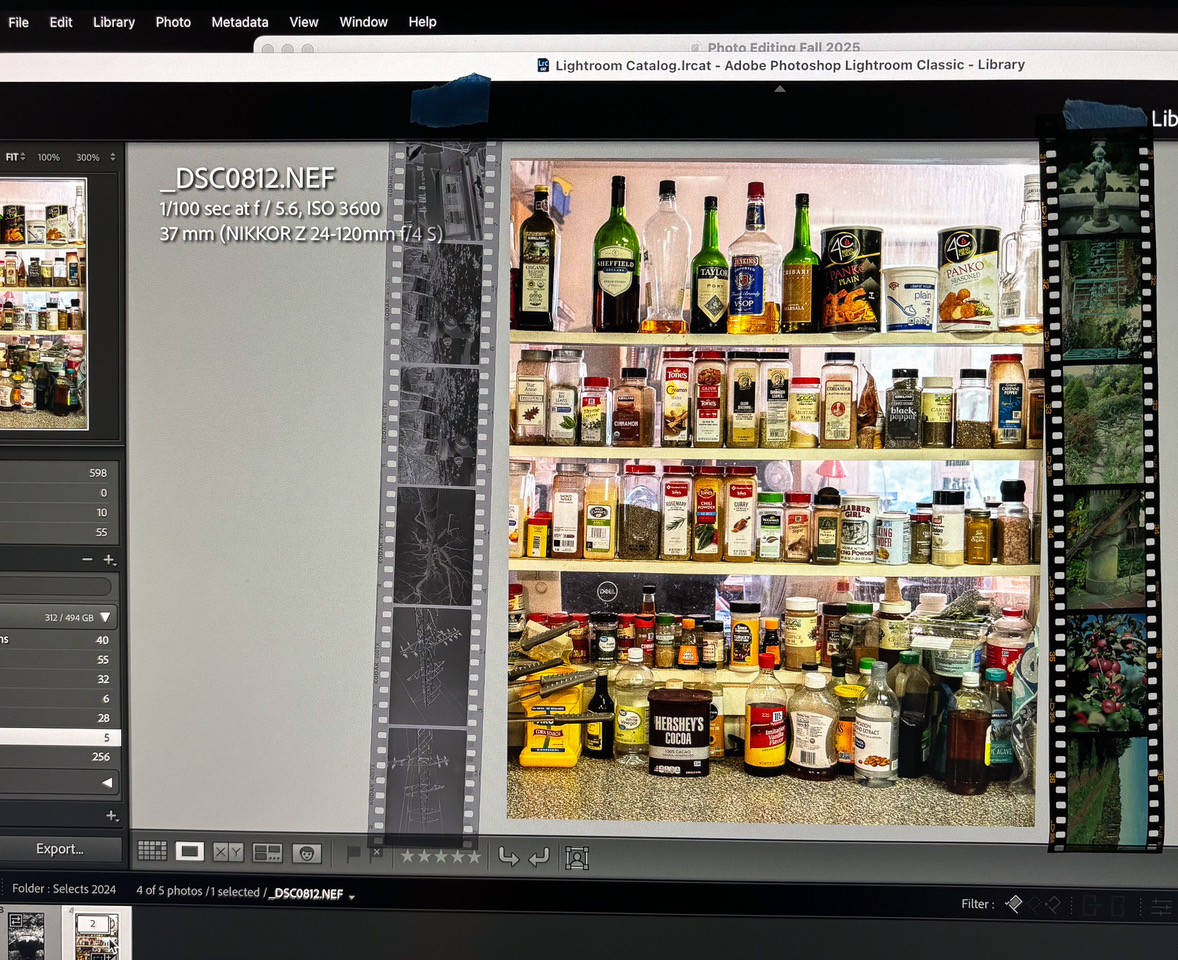Viewport: 1178px width, 960px height.
Task: Open the Photo menu
Action: point(173,22)
